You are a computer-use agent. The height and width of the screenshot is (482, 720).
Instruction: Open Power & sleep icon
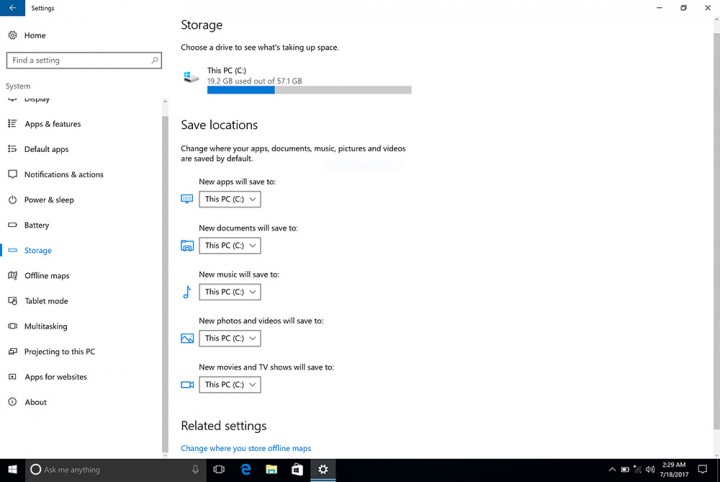click(12, 200)
